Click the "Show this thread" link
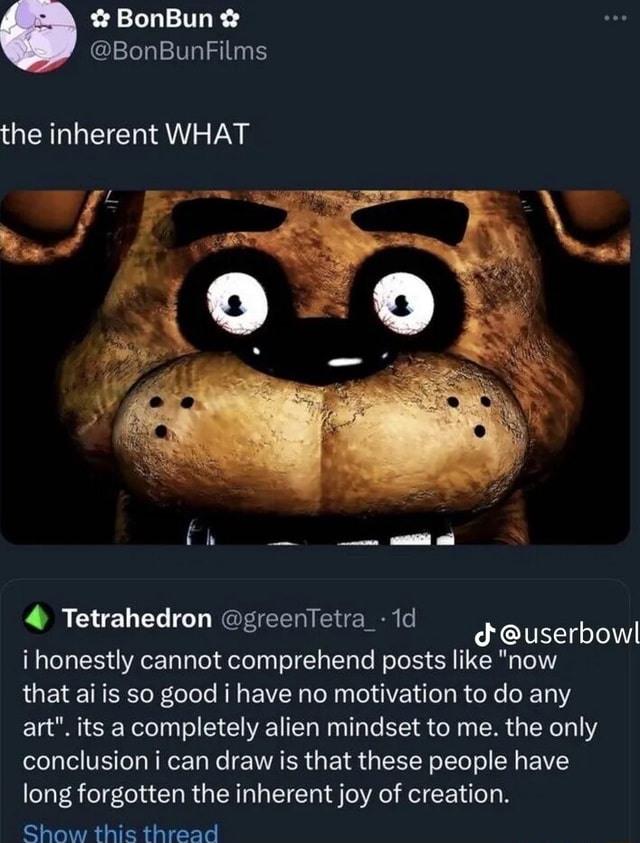This screenshot has width=640, height=843. [120, 832]
